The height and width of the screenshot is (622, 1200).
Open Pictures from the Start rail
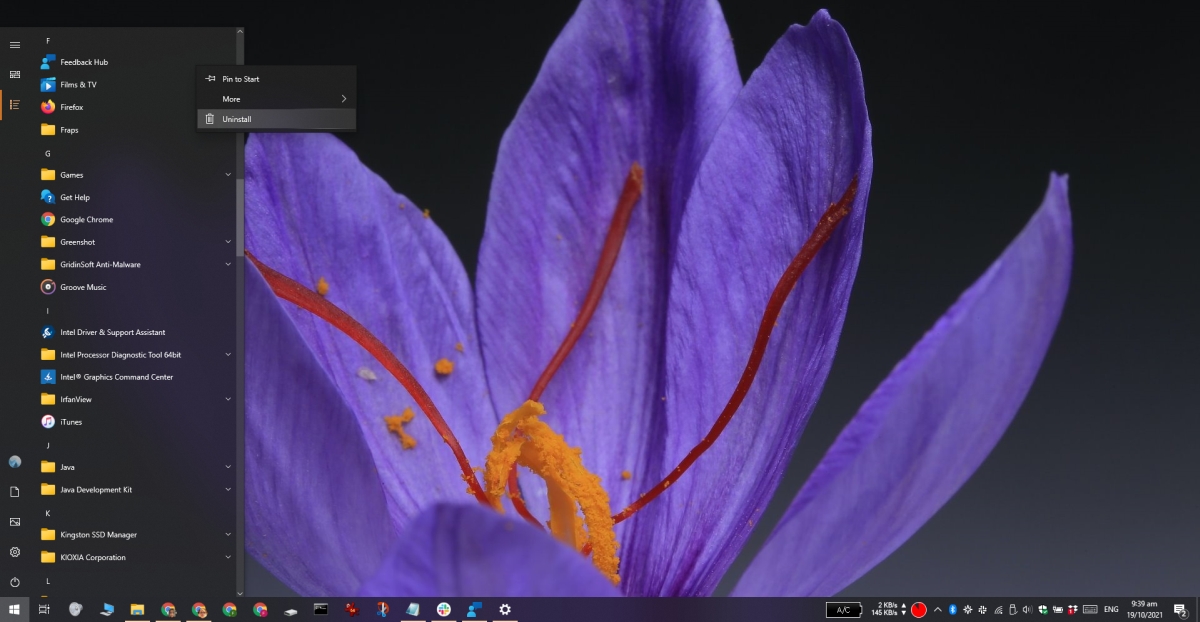pos(15,522)
